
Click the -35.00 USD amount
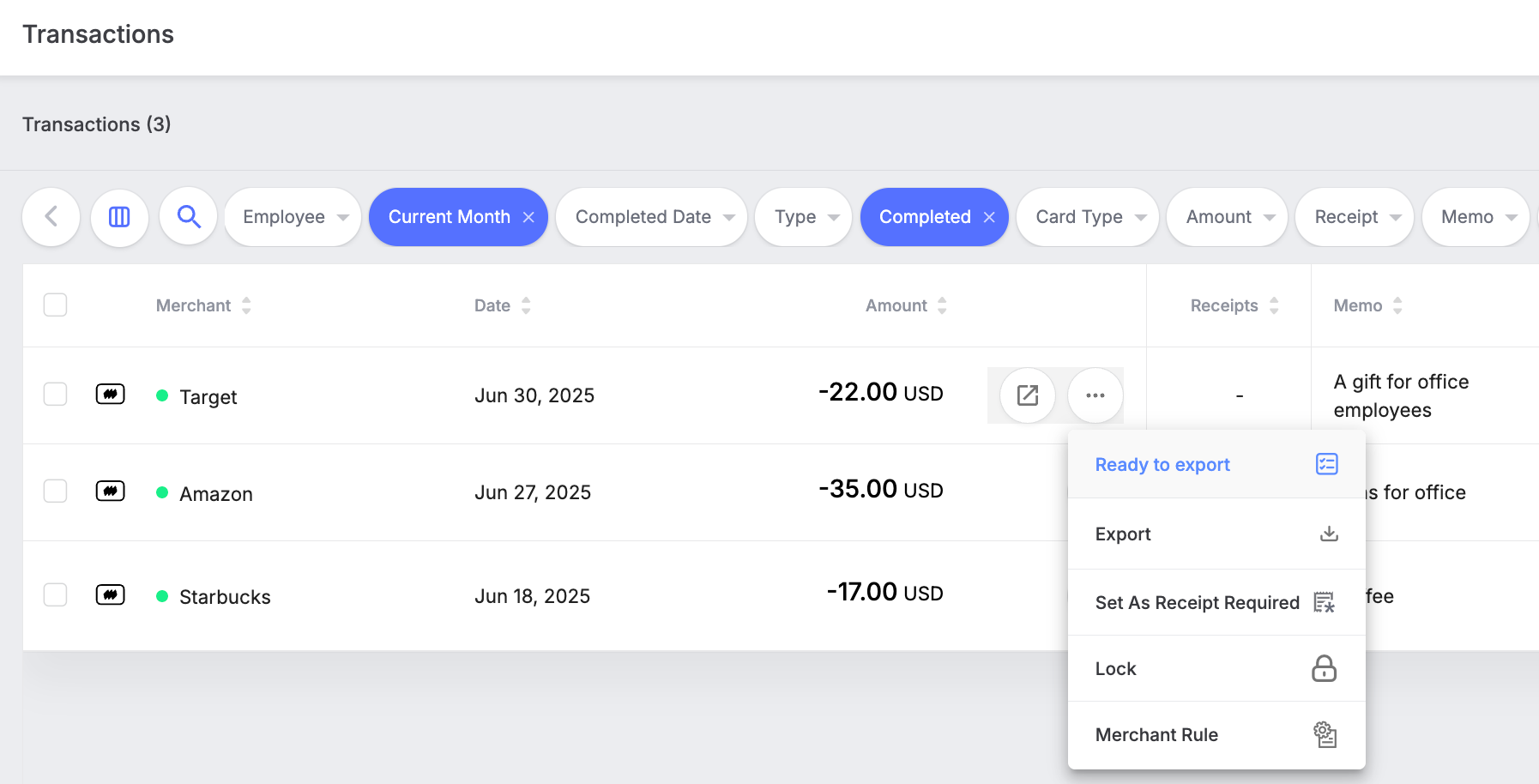[x=880, y=489]
